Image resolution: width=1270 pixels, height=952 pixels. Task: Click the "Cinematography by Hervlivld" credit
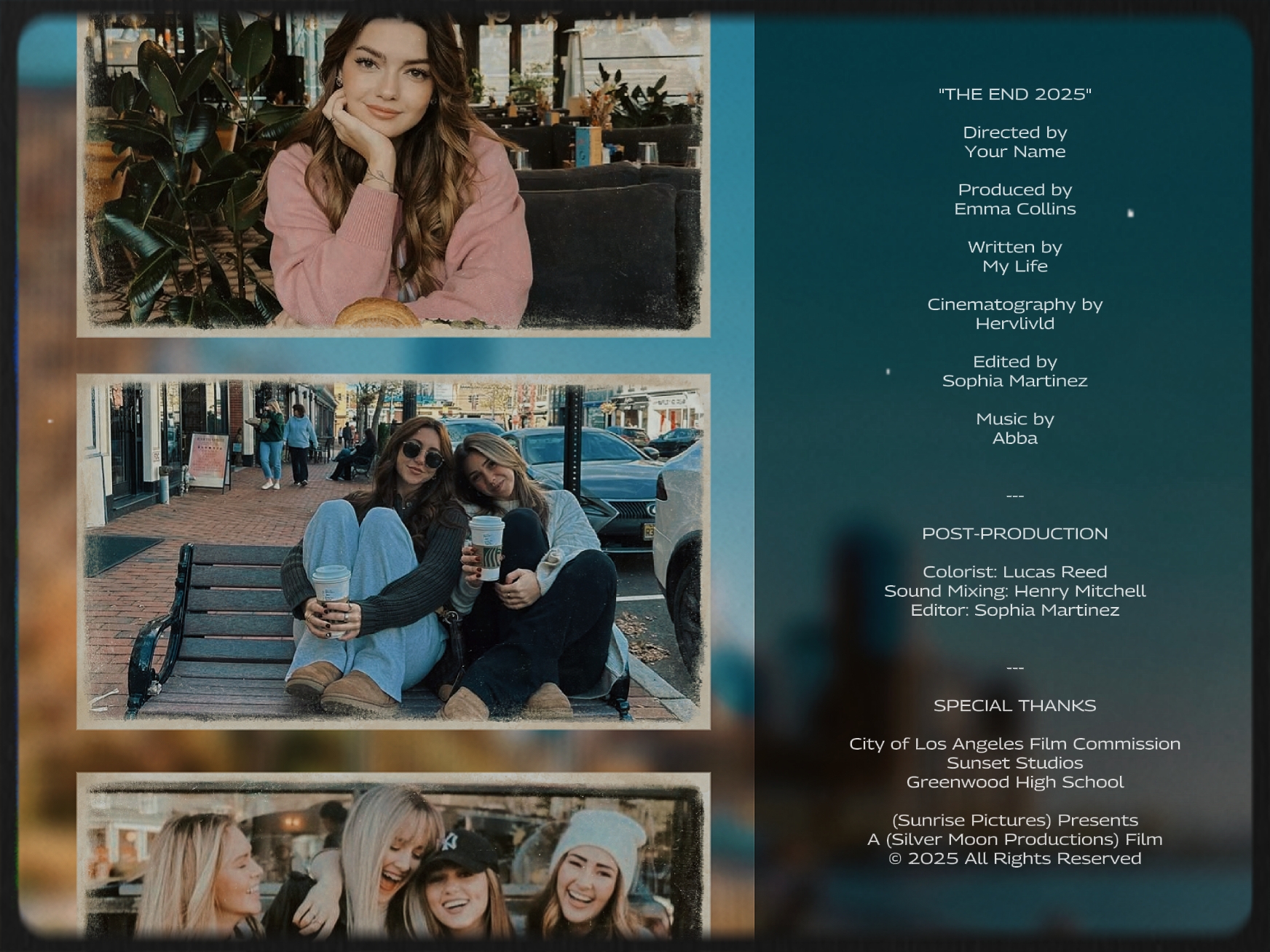click(x=1014, y=313)
